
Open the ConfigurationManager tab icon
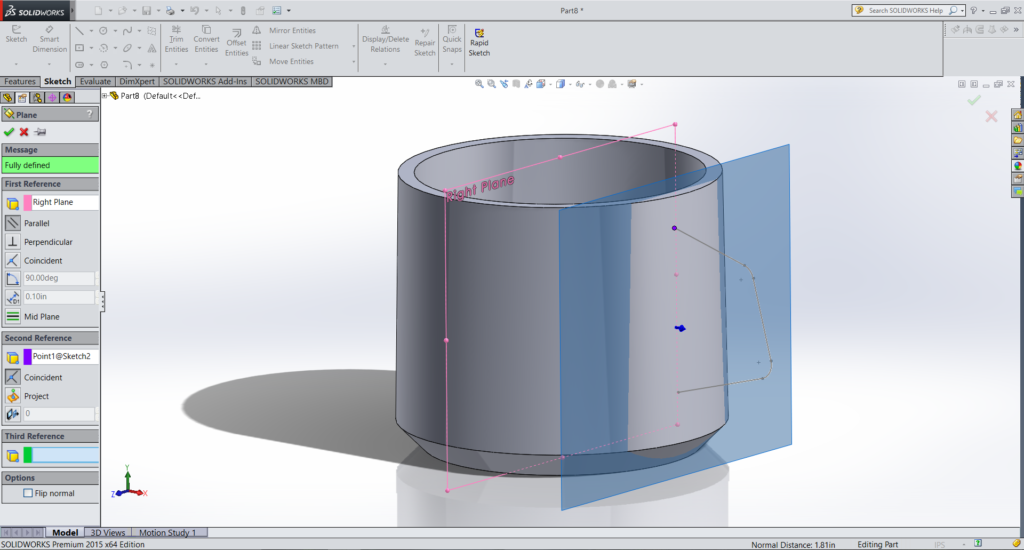pos(37,97)
